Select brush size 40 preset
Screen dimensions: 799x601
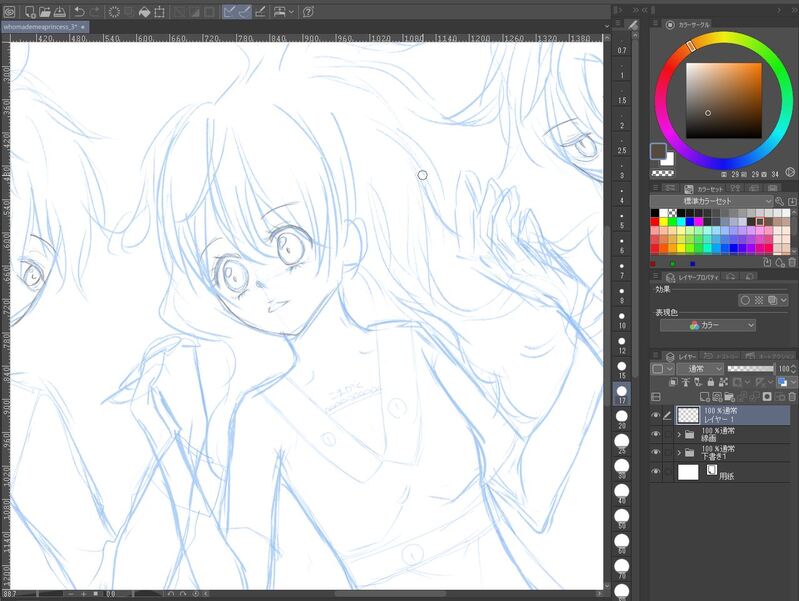pos(622,493)
